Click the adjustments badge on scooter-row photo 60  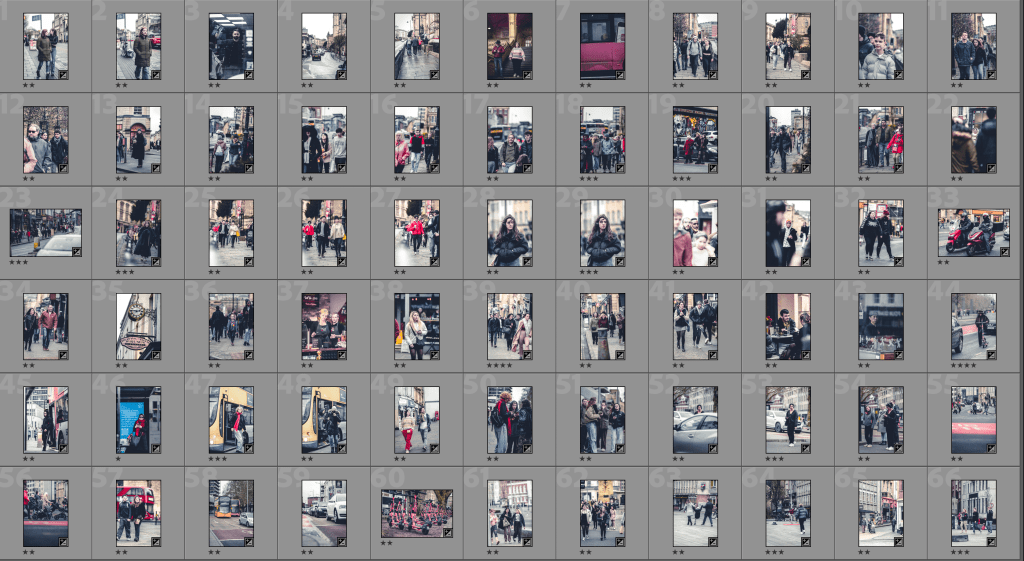(x=447, y=532)
